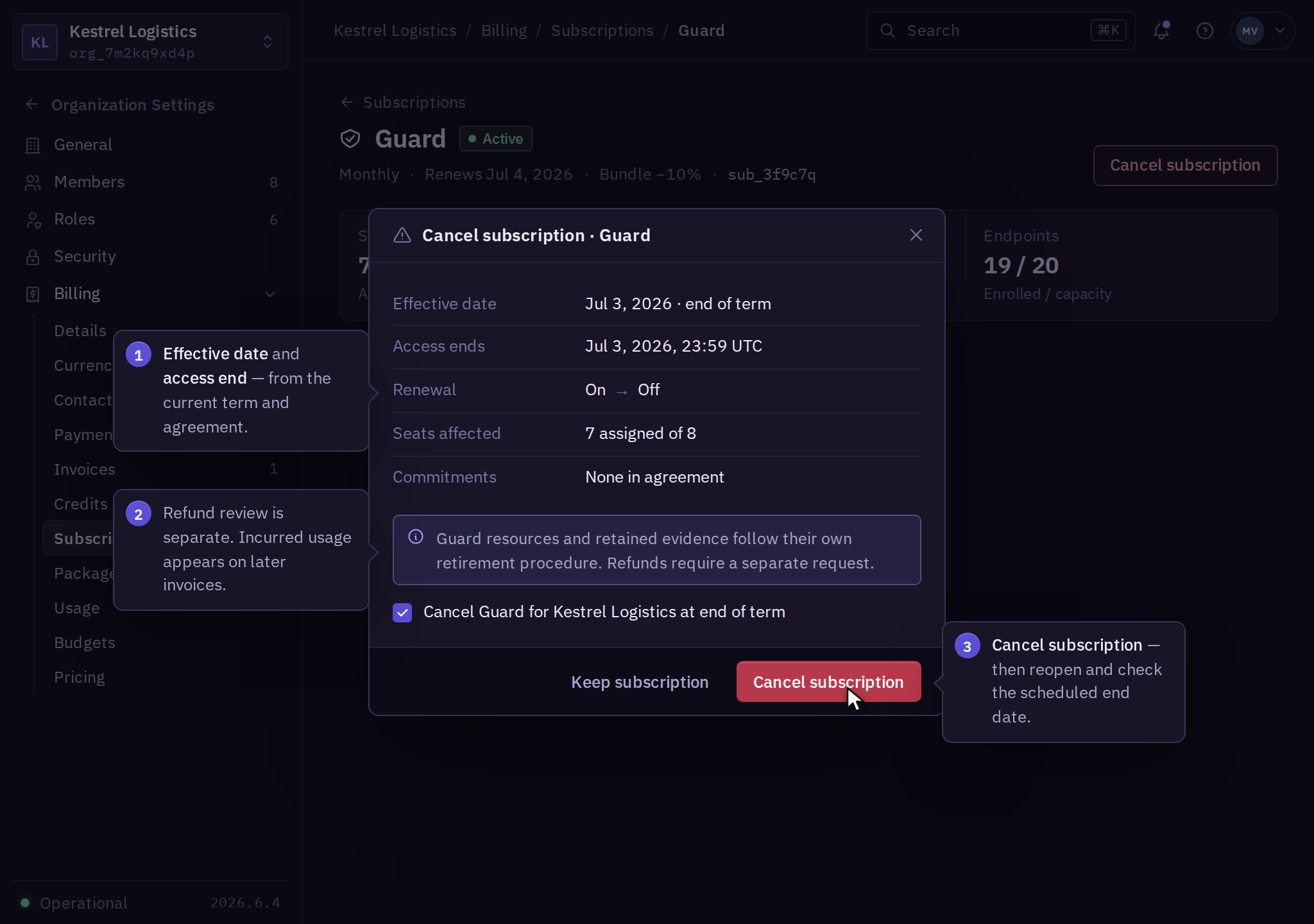Click the MV user avatar
Screen dimensions: 1314x924
click(x=1249, y=31)
